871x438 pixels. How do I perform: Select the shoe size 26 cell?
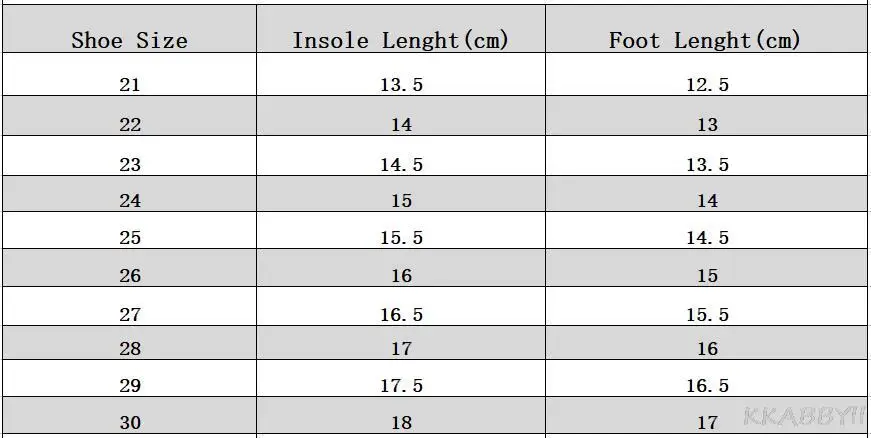click(x=130, y=276)
